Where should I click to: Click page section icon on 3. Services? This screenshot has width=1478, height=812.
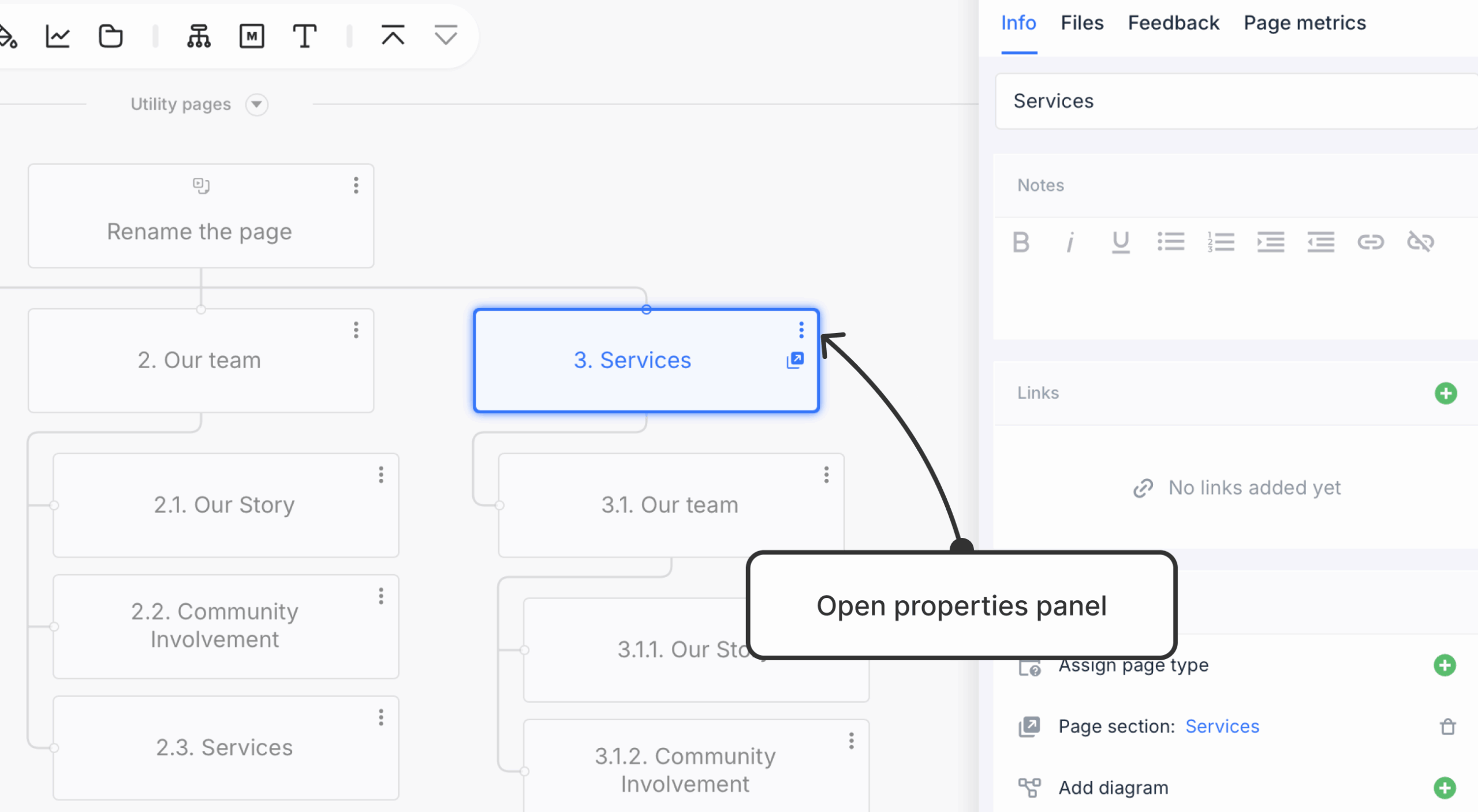[795, 360]
